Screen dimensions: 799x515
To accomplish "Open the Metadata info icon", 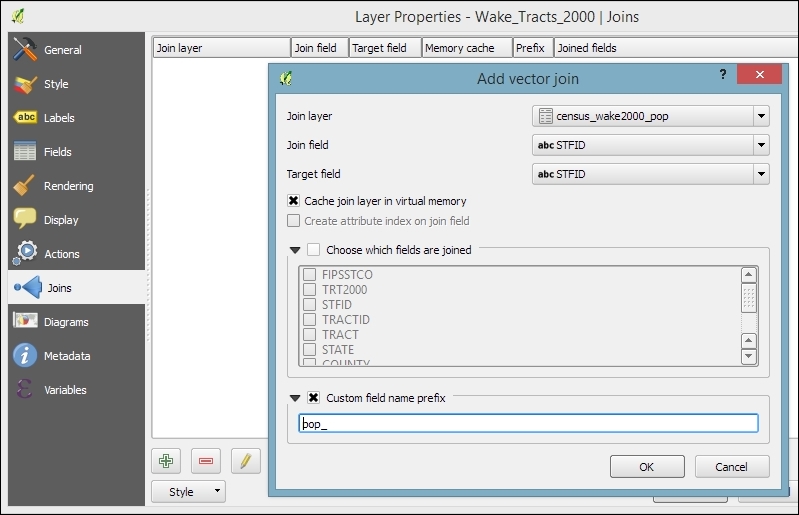I will (x=25, y=356).
